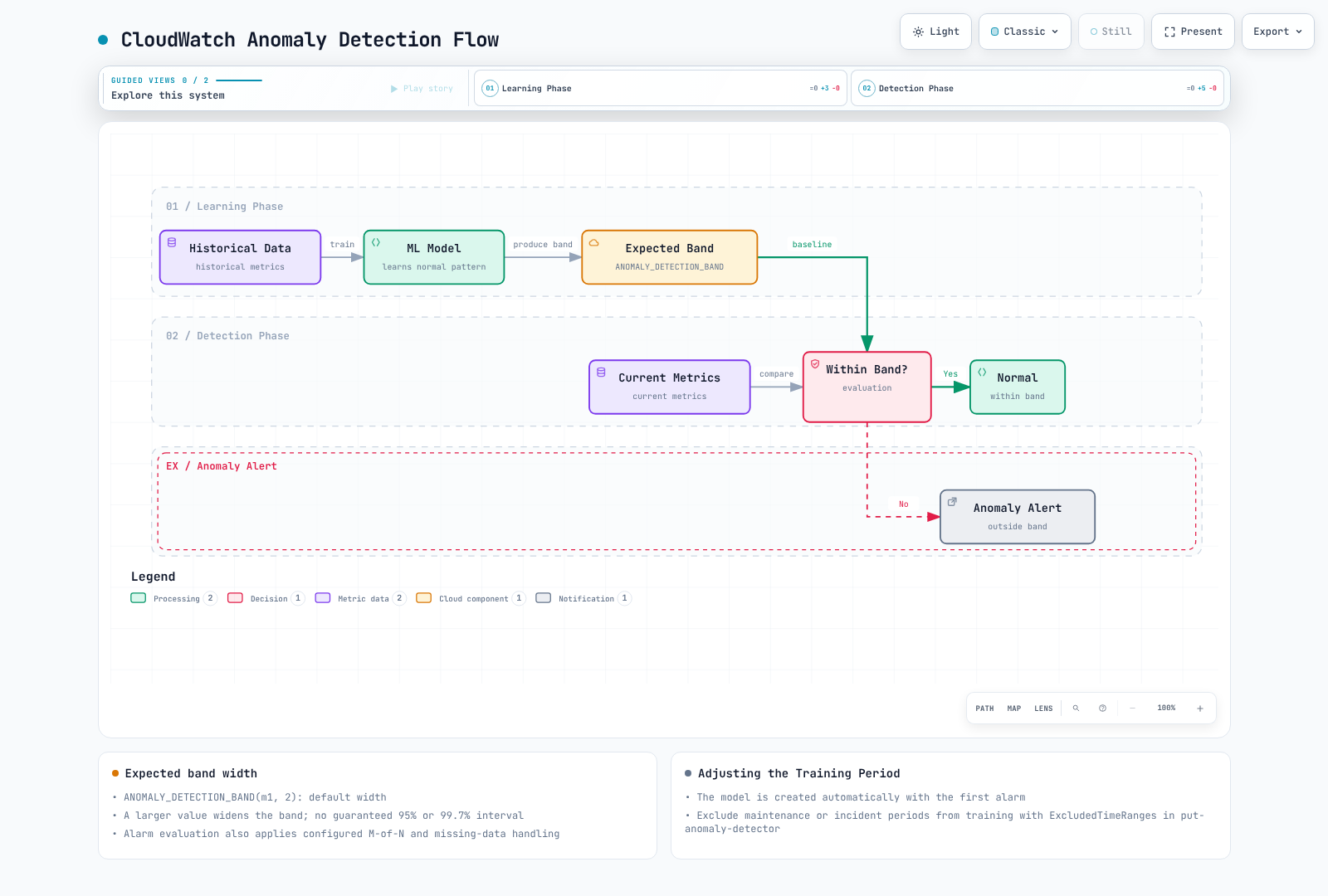Click the fullscreen icon in Present button
Image resolution: width=1328 pixels, height=896 pixels.
[x=1169, y=32]
